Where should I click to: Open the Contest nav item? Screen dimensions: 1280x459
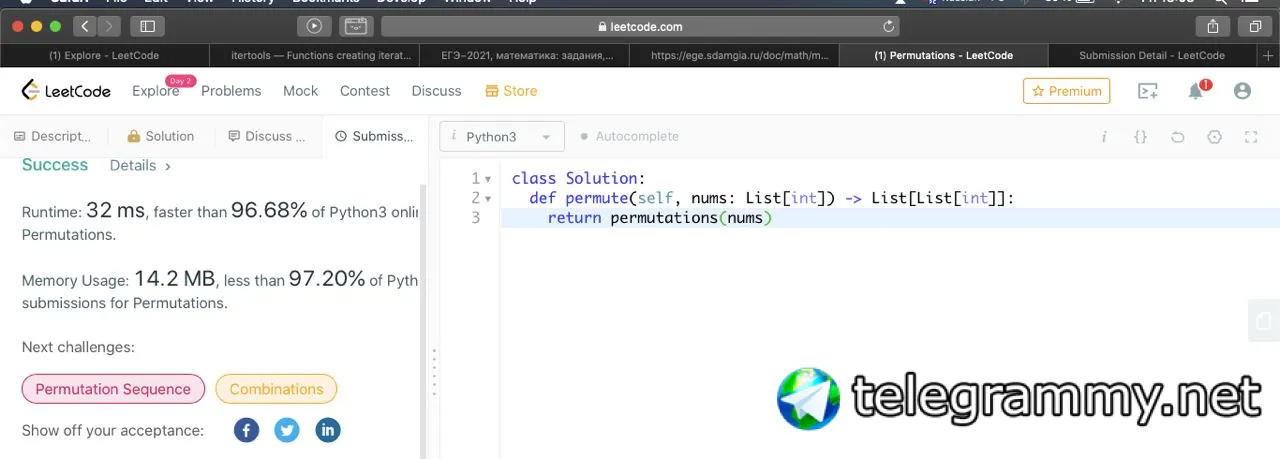(365, 91)
